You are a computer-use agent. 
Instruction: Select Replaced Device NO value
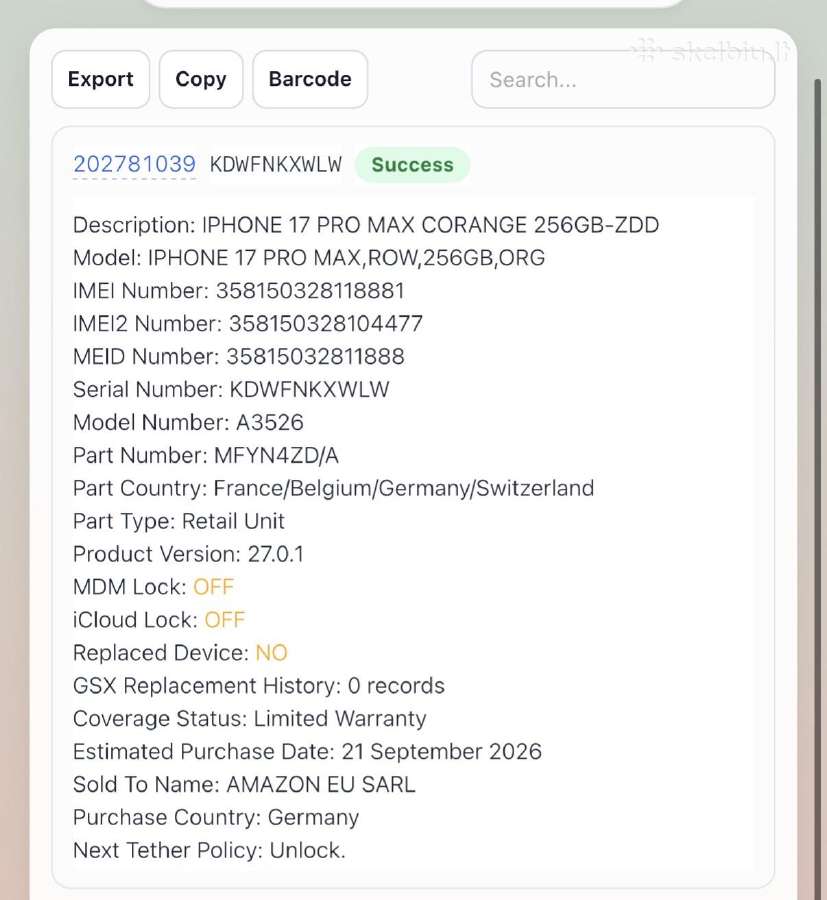tap(271, 653)
